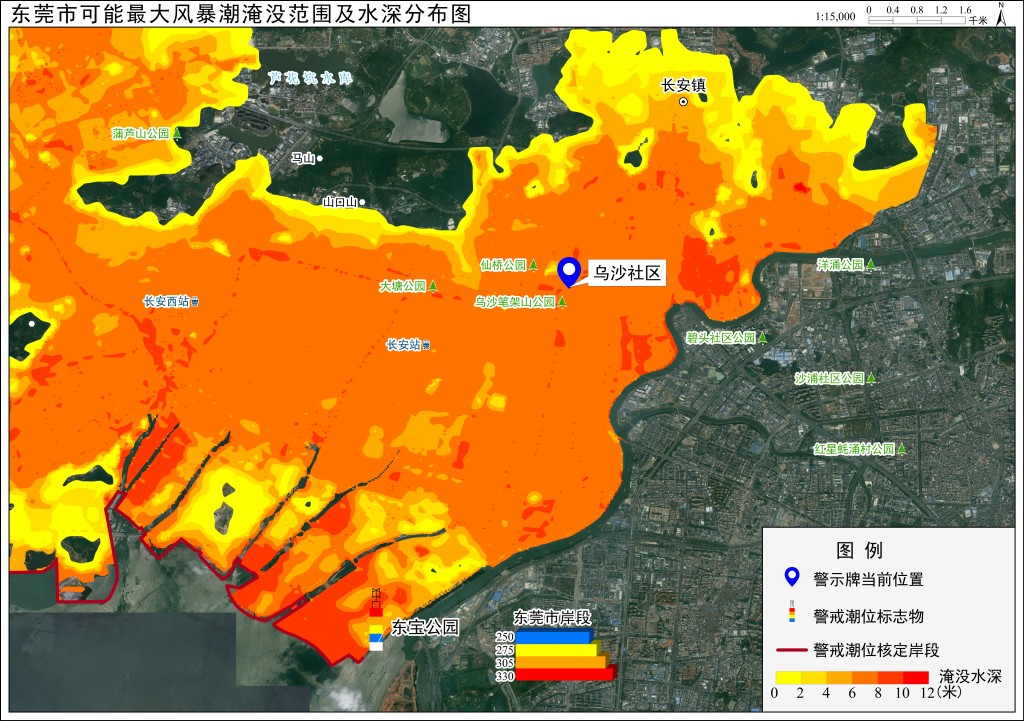
Task: Click the tree icon beside 洋涌公园
Action: pos(871,264)
